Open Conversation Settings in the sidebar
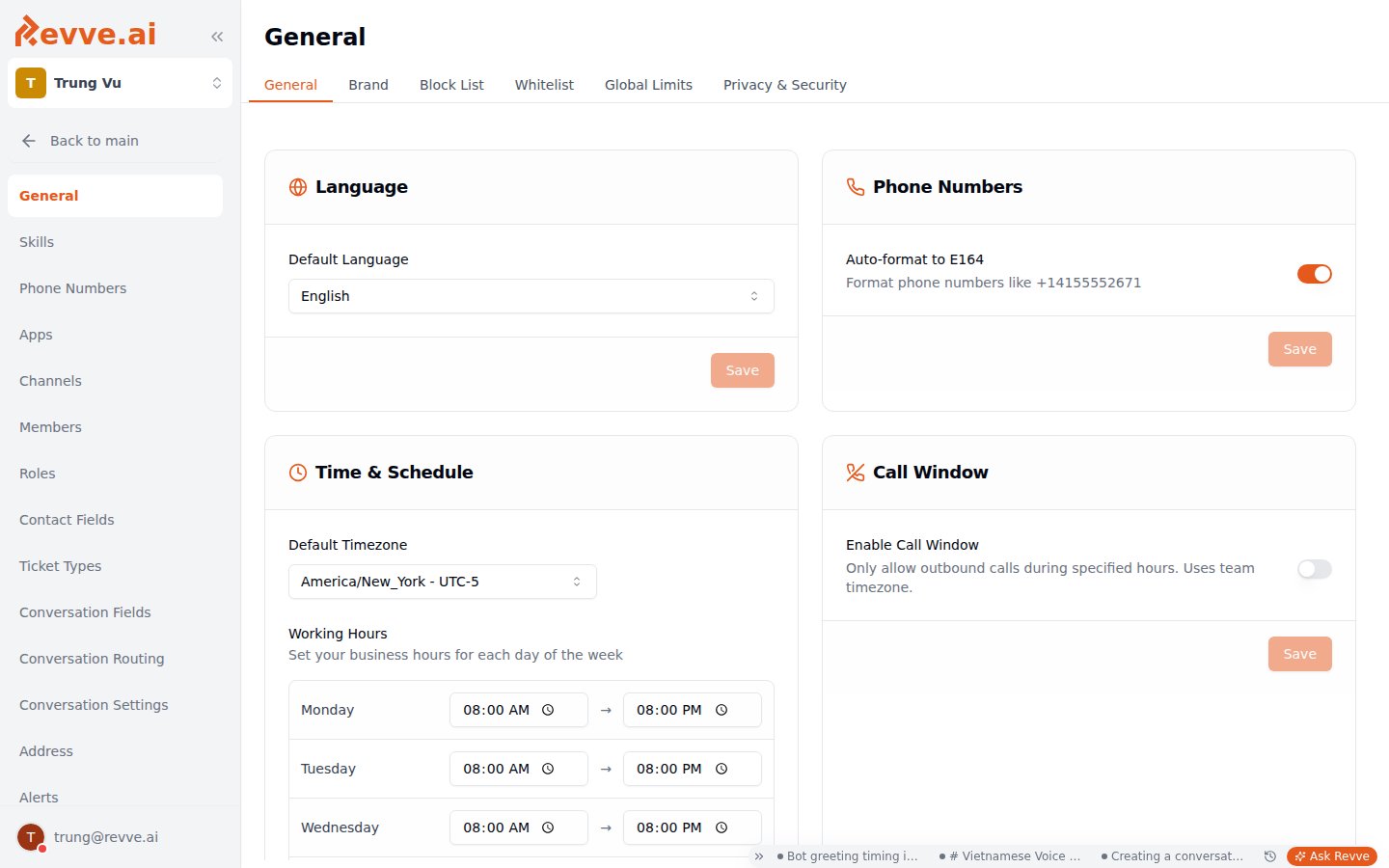The image size is (1389, 868). point(115,705)
